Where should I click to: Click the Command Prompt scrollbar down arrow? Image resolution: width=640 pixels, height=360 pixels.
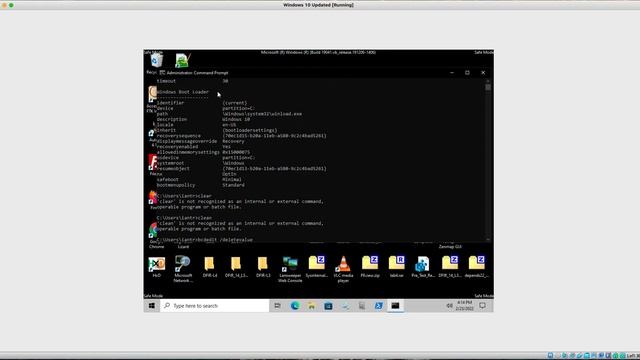click(488, 239)
